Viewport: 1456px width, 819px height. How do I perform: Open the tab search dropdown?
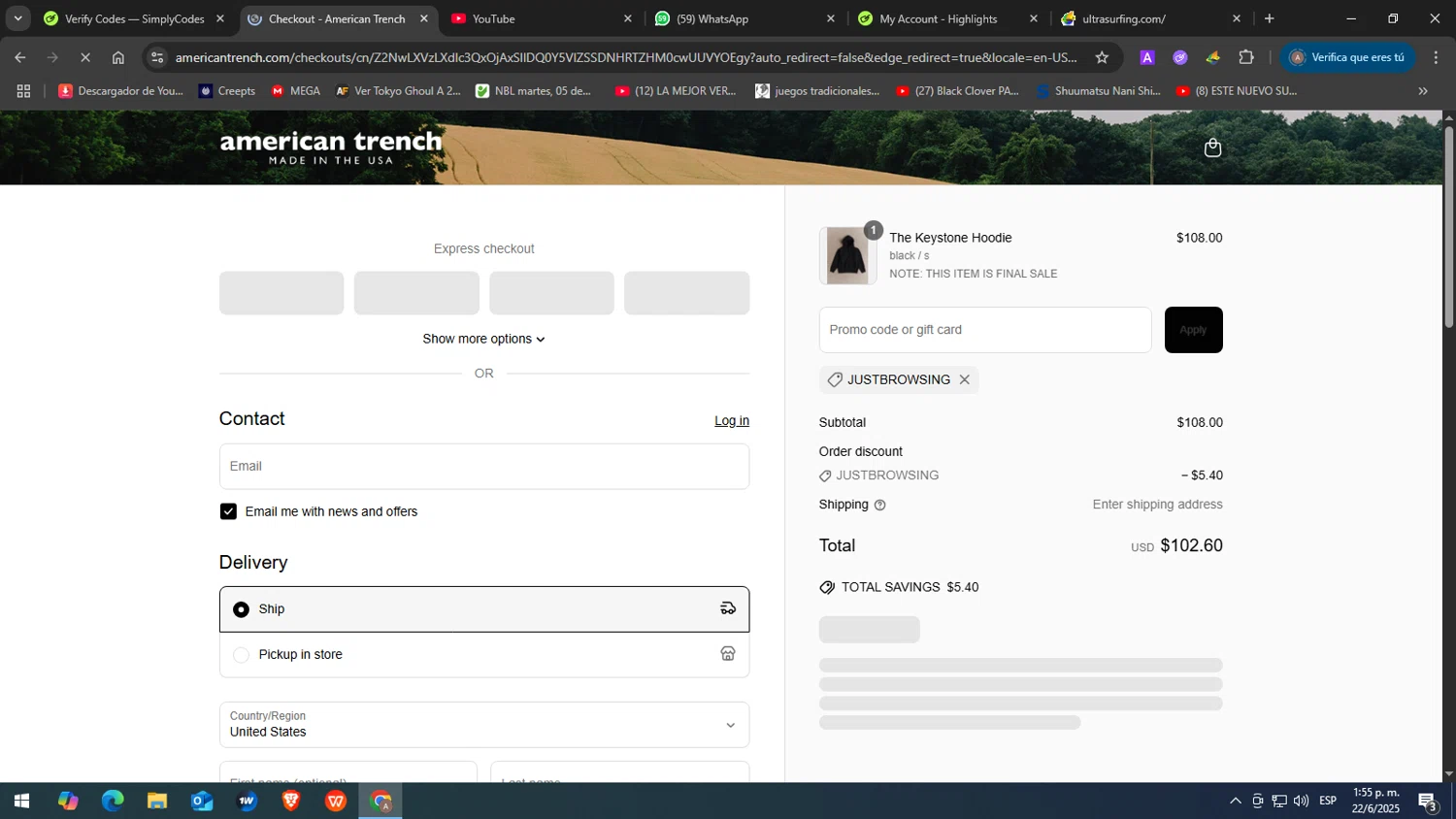pyautogui.click(x=17, y=18)
